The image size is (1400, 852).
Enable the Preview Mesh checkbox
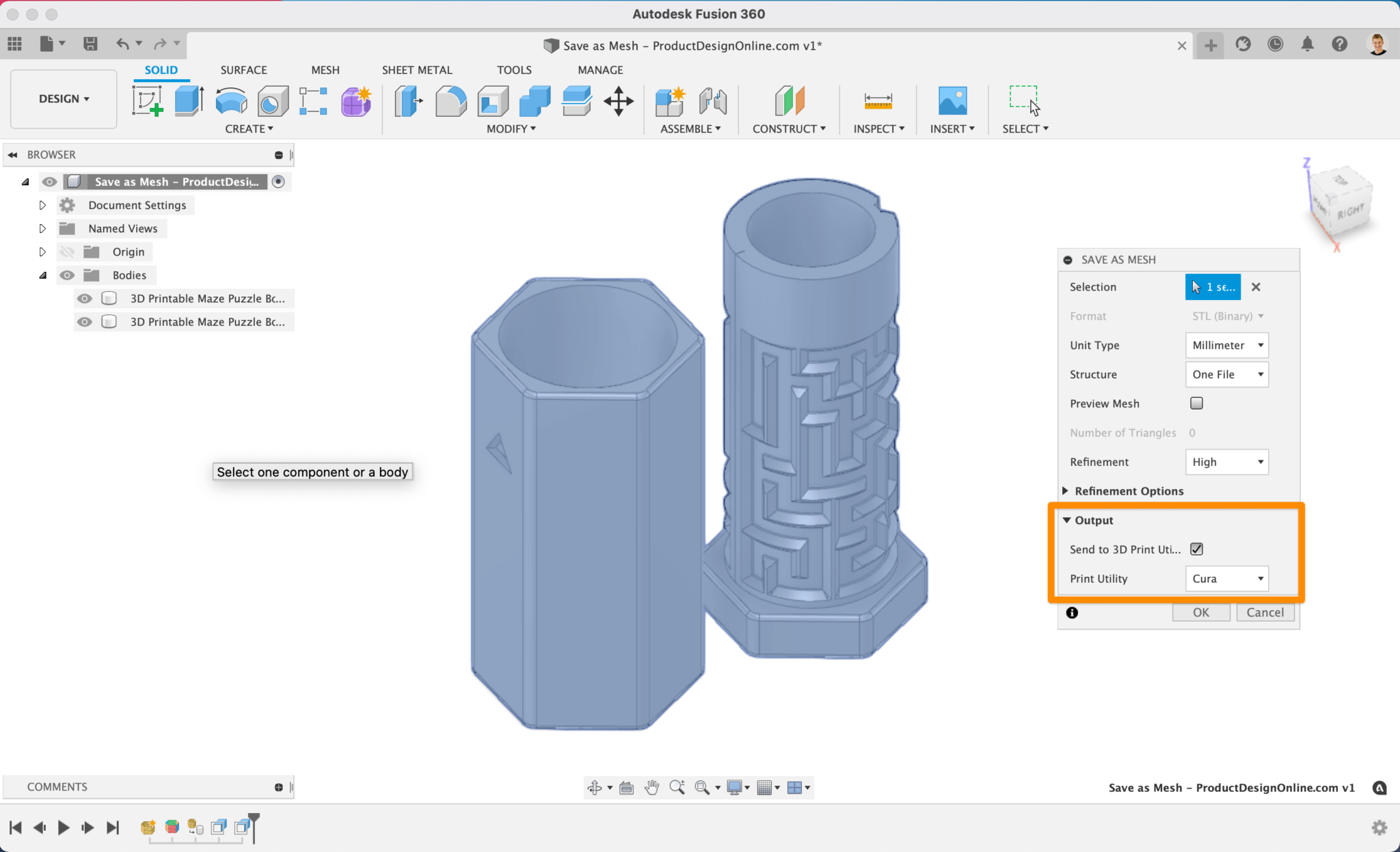[x=1196, y=403]
